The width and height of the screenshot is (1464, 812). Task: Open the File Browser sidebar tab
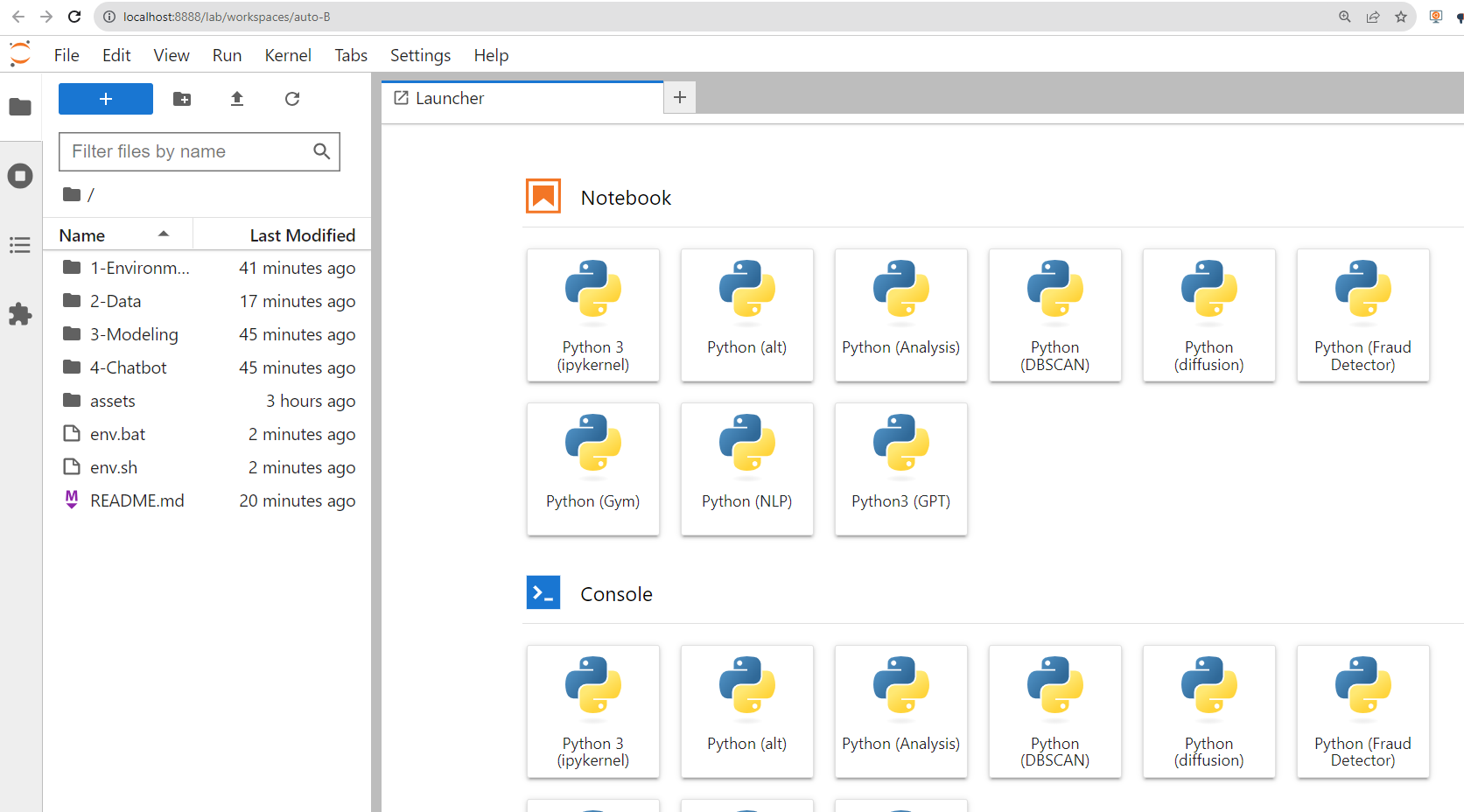(20, 107)
